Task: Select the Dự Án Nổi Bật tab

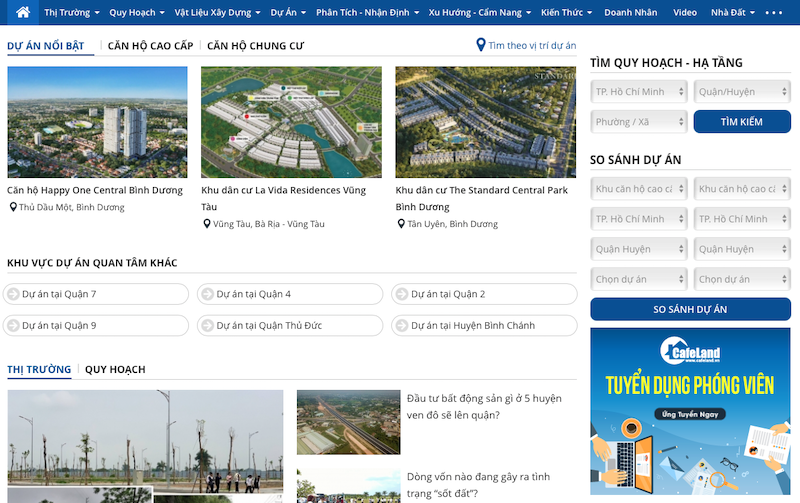Action: 45,46
